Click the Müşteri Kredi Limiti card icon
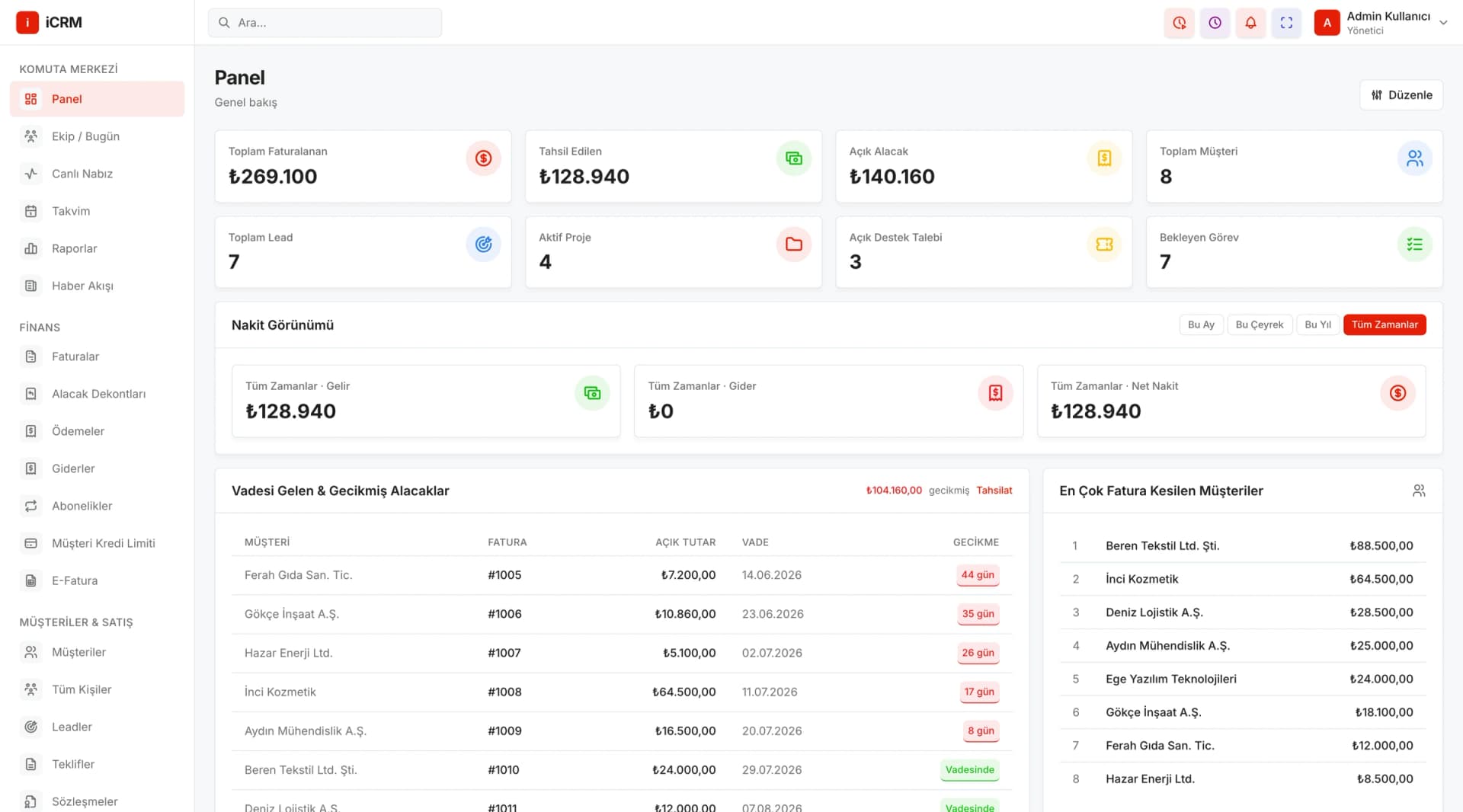 [x=30, y=543]
